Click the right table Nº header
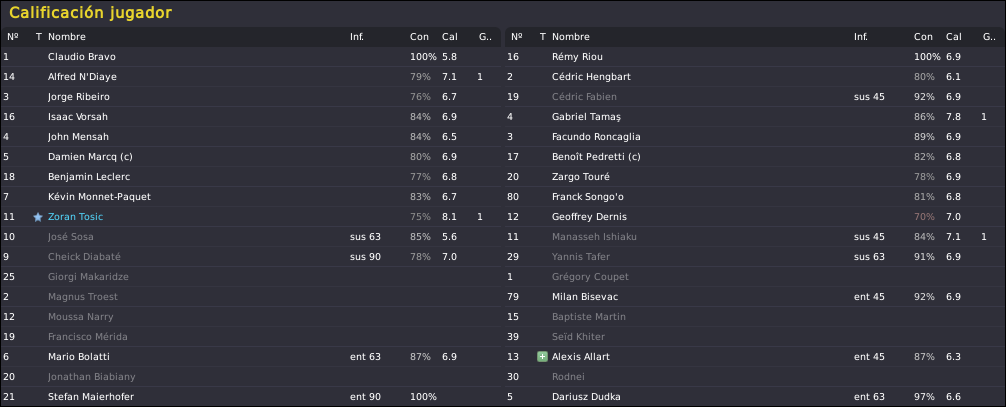1006x407 pixels. (516, 37)
